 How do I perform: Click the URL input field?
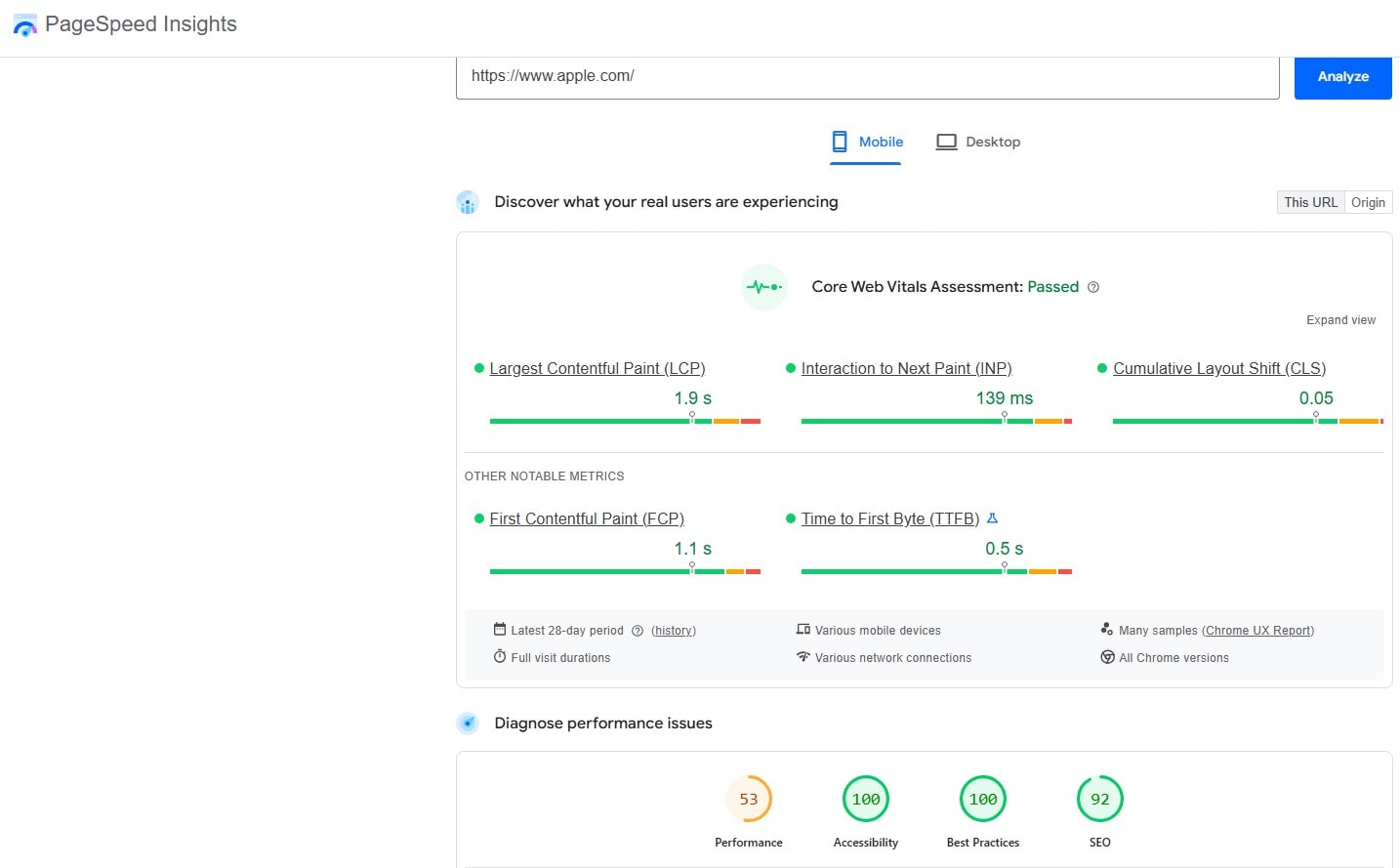pyautogui.click(x=867, y=76)
